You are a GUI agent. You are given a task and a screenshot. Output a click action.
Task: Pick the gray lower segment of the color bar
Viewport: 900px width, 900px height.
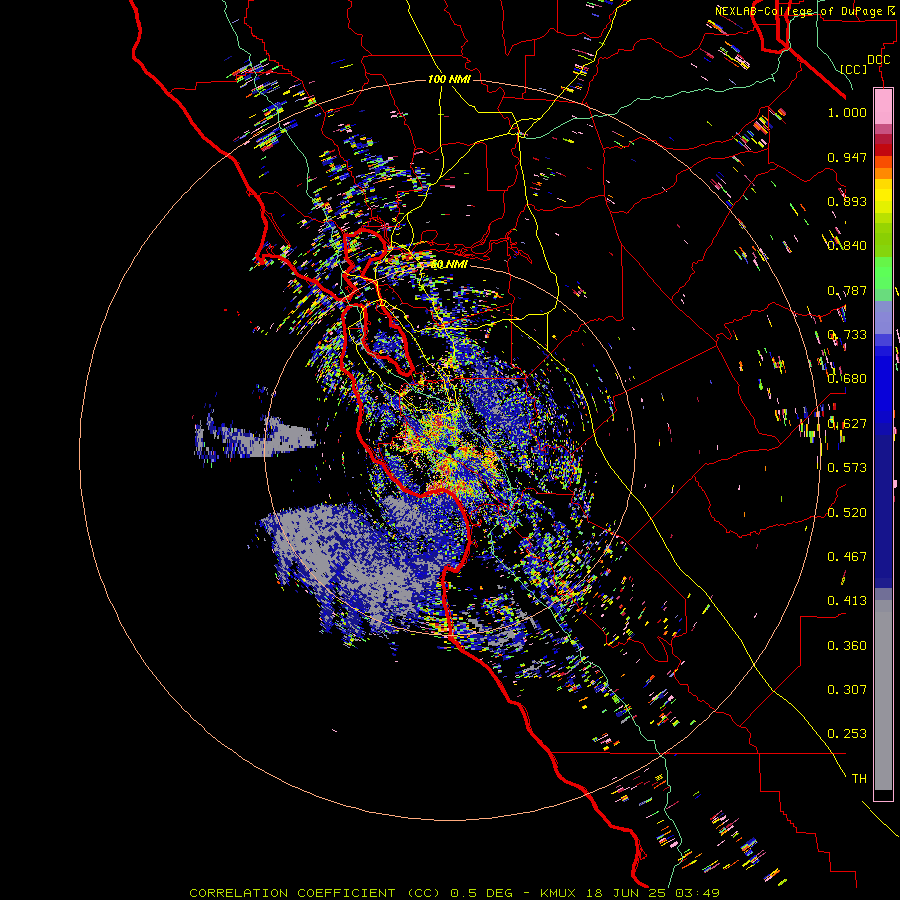point(883,695)
